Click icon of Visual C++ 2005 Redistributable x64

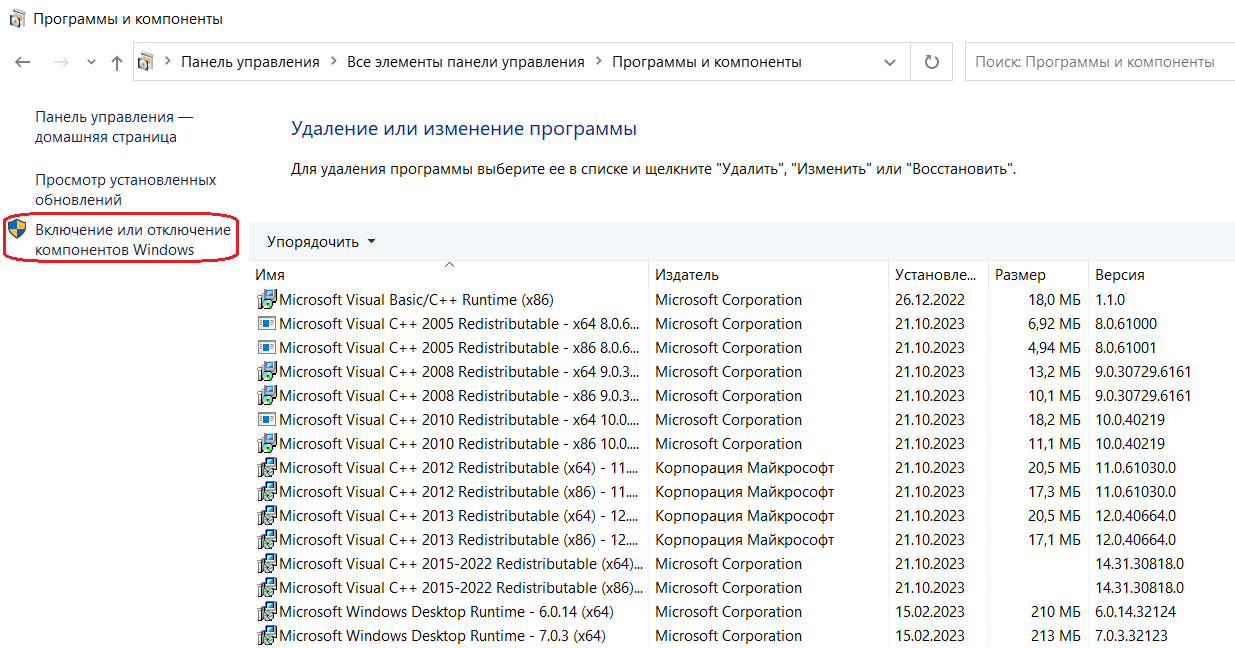coord(267,324)
